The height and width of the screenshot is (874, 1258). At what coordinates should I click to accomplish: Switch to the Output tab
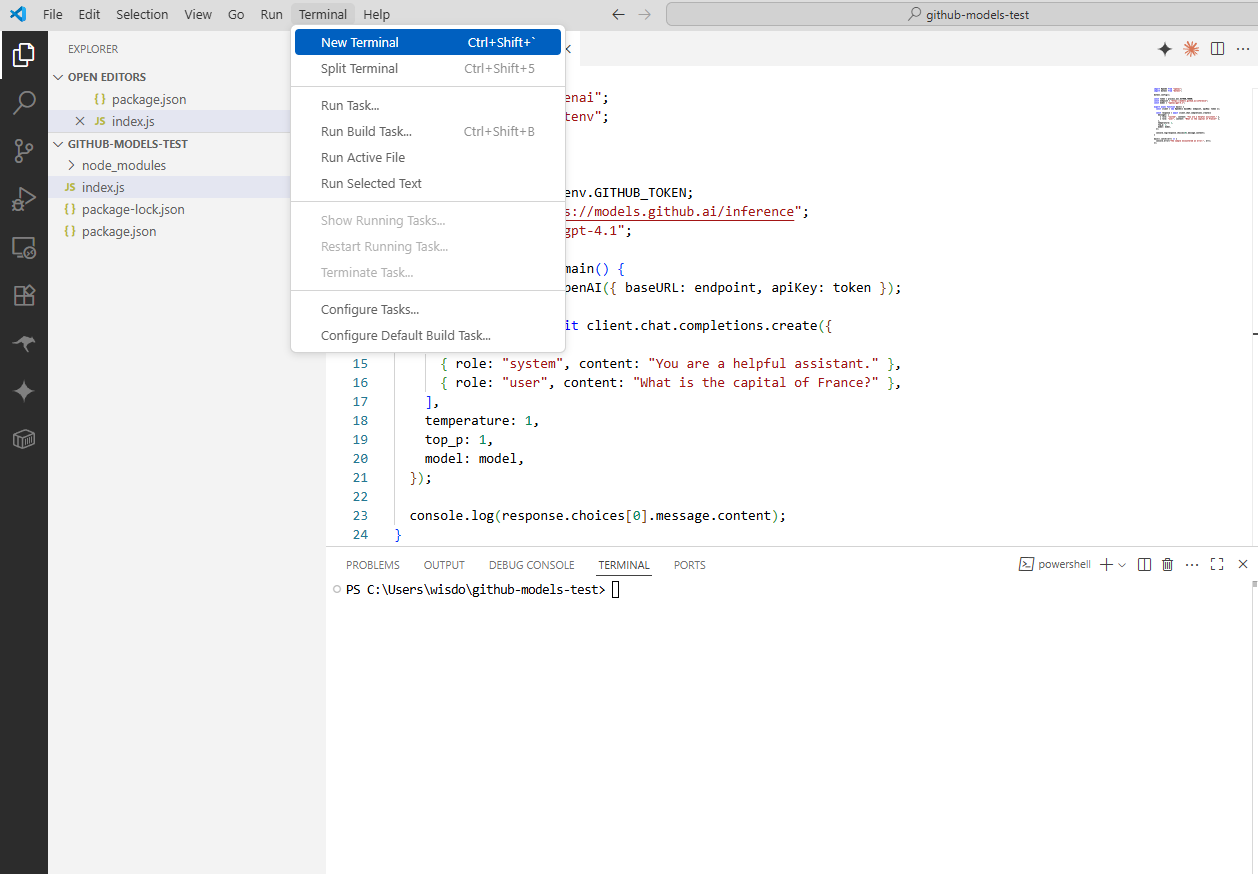[x=444, y=565]
